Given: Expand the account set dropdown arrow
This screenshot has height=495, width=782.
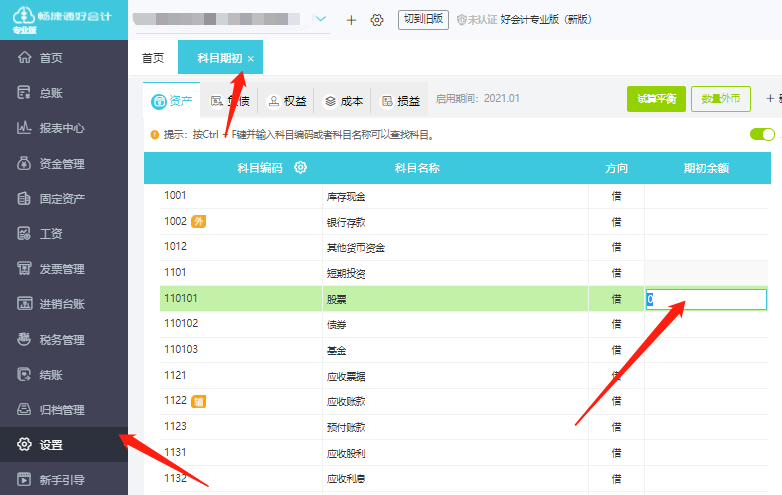Looking at the screenshot, I should point(321,19).
